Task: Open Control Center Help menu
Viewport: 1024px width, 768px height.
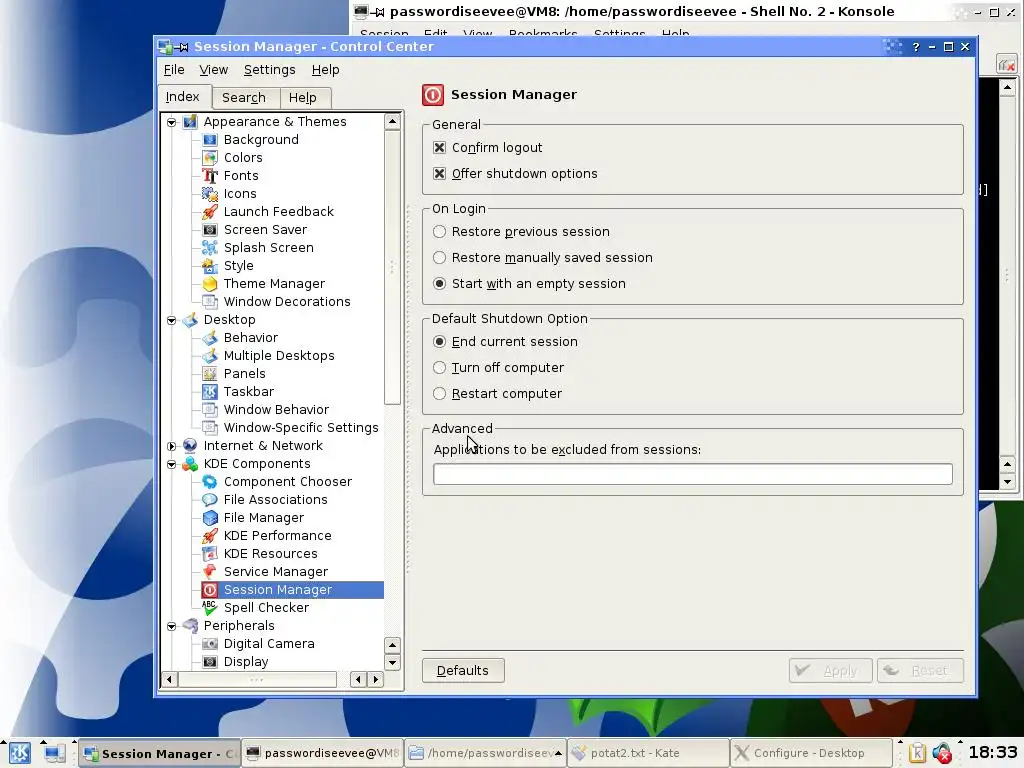Action: pyautogui.click(x=325, y=70)
